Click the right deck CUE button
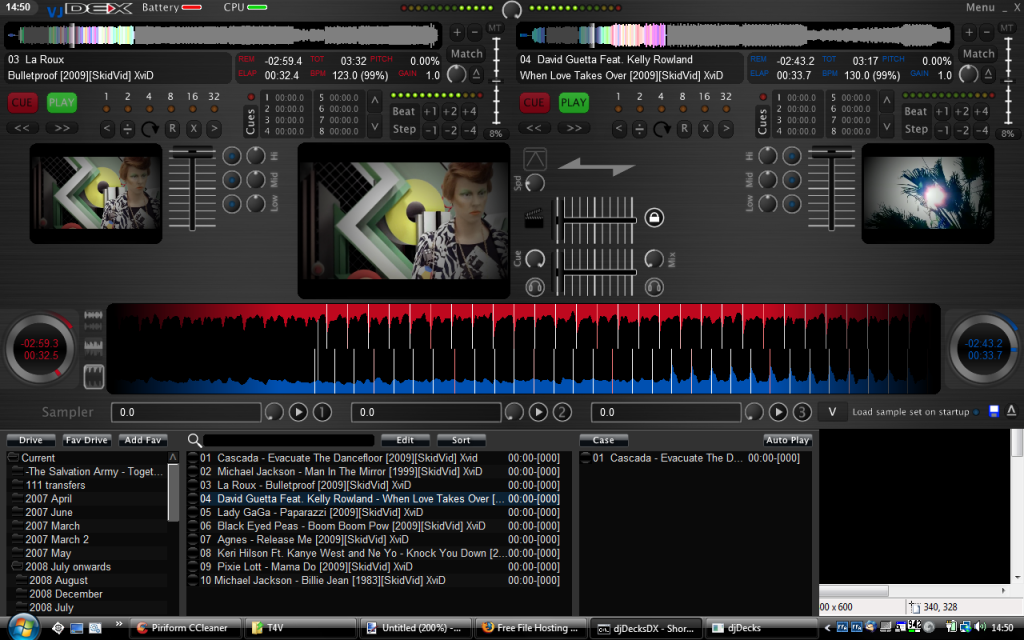The height and width of the screenshot is (640, 1024). (534, 103)
